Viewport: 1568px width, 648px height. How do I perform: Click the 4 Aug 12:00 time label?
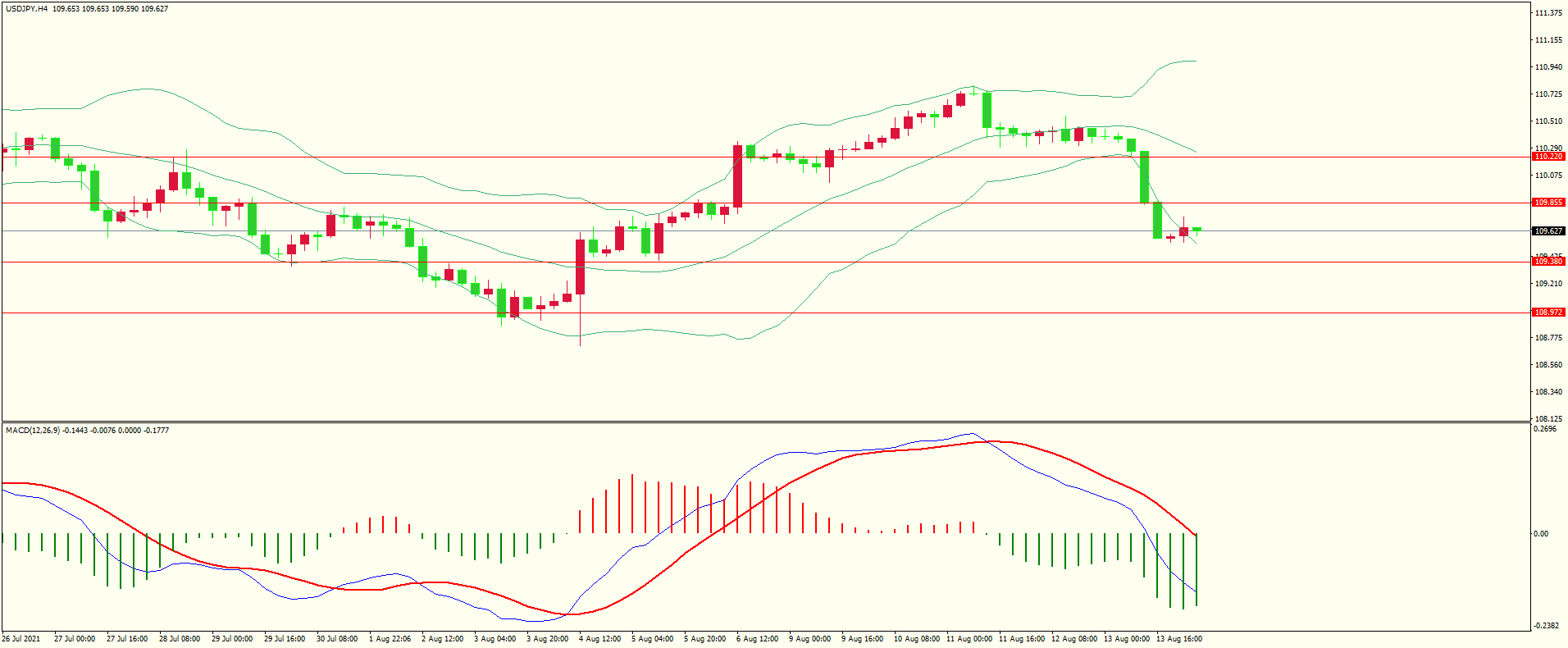coord(599,639)
